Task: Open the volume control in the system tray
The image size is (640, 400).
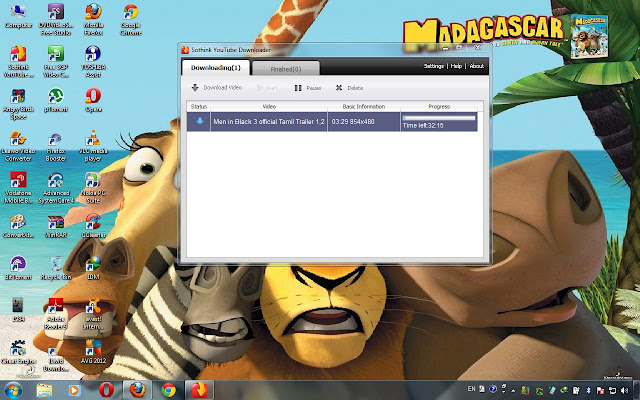Action: 624,391
